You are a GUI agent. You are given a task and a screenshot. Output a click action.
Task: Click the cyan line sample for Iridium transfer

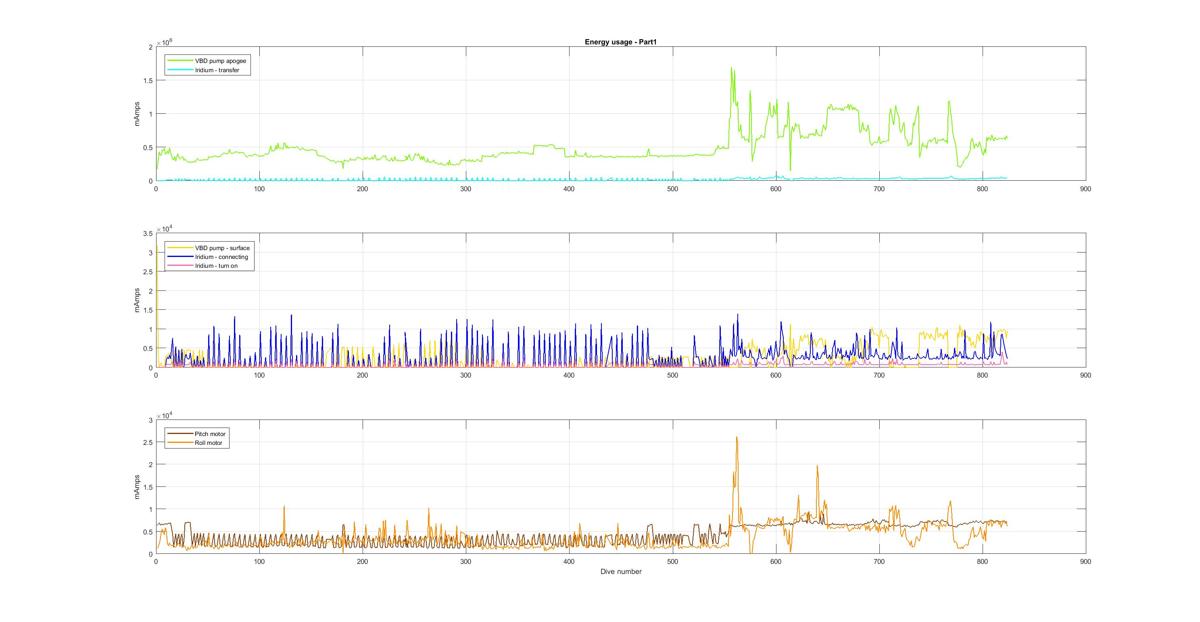180,70
